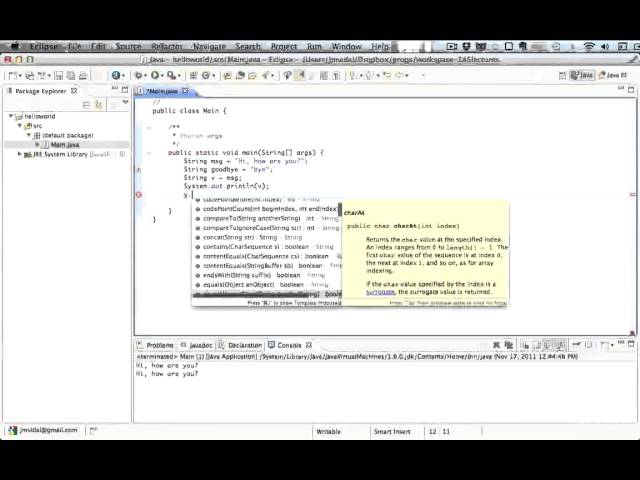This screenshot has height=480, width=640.
Task: Expand the JRE System Library node
Action: pos(19,154)
